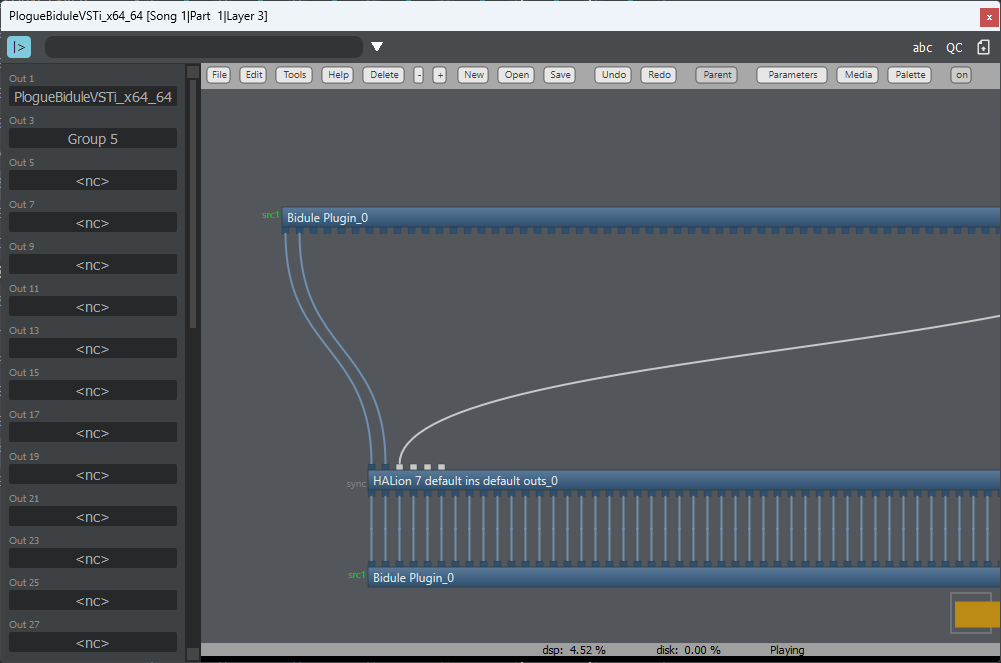Click the scrollbar up button in outputs list

[x=193, y=71]
